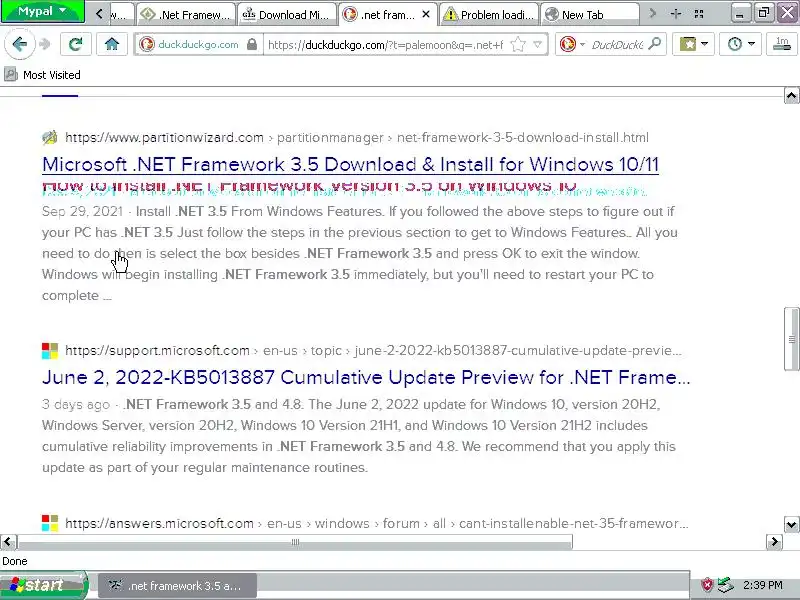The image size is (800, 600).
Task: Click the padlock security icon
Action: (x=252, y=44)
